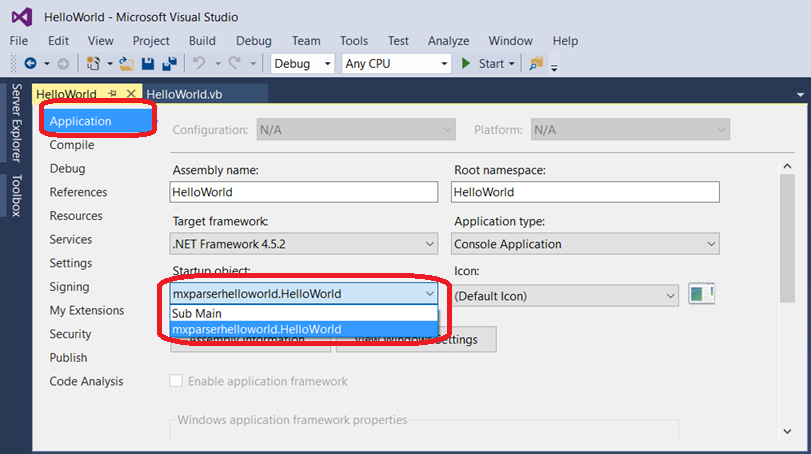Screen dimensions: 811x454
Task: Open the Debug solution configuration dropdown
Action: pyautogui.click(x=302, y=64)
